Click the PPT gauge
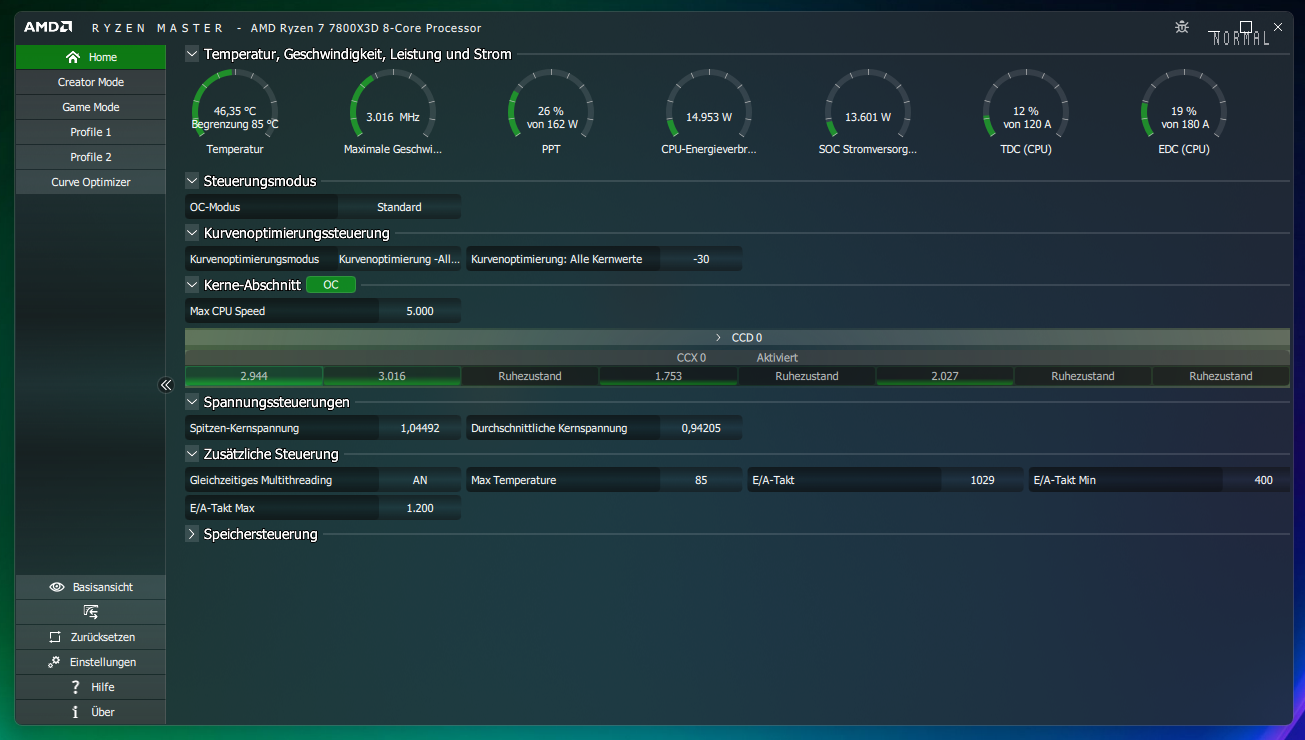1305x740 pixels. [x=551, y=111]
